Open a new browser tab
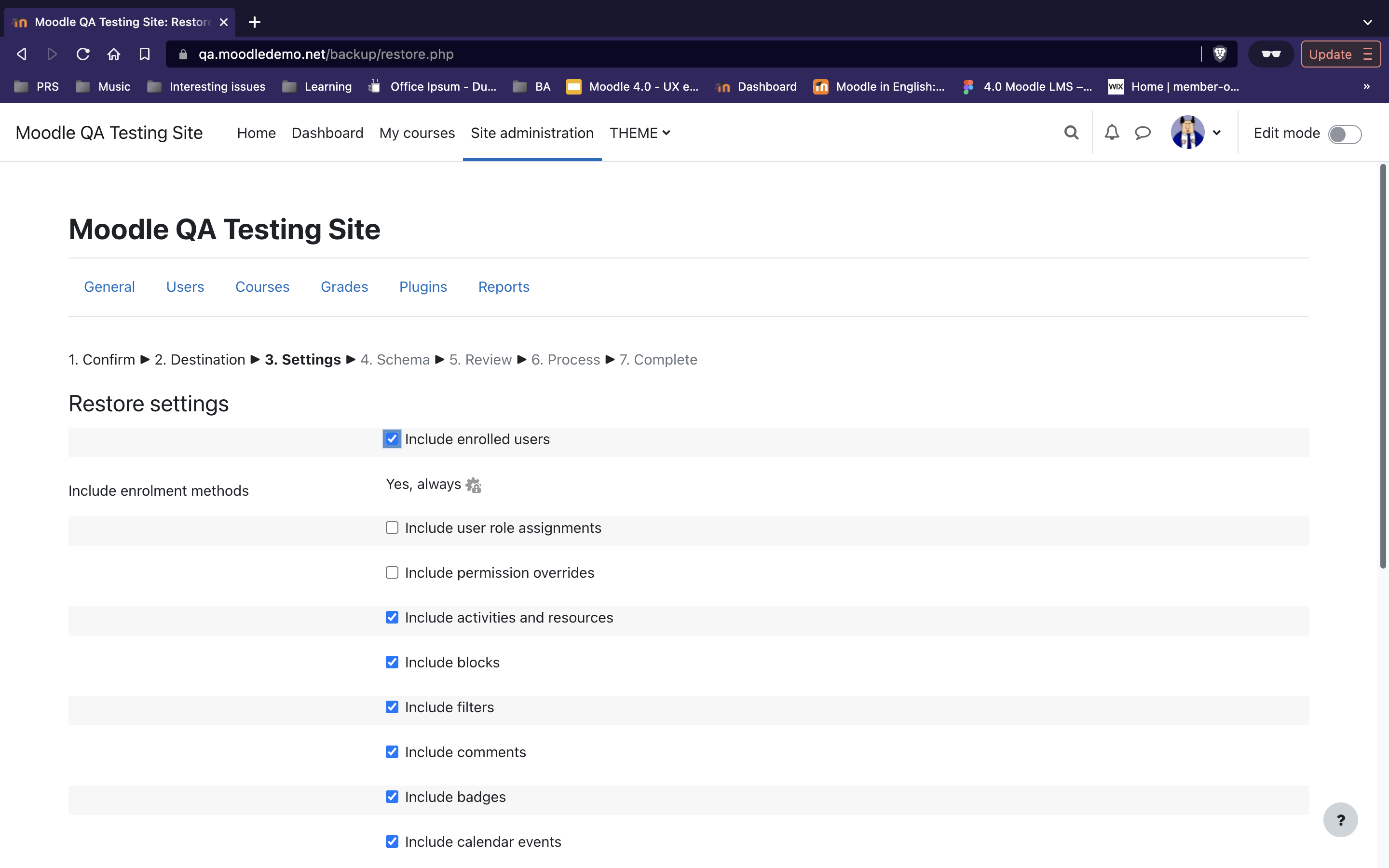Viewport: 1389px width, 868px height. click(x=255, y=22)
